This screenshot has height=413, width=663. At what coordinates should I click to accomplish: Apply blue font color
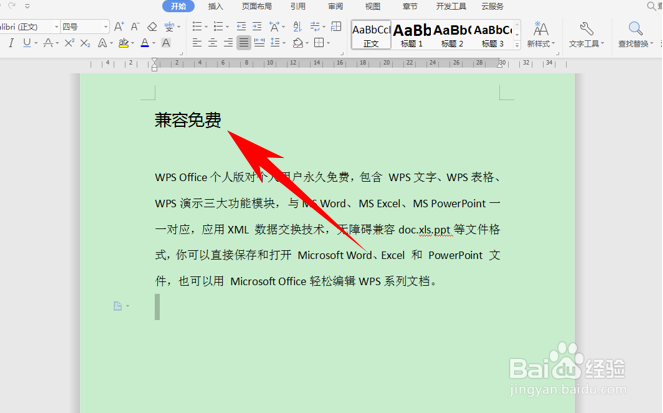(145, 43)
